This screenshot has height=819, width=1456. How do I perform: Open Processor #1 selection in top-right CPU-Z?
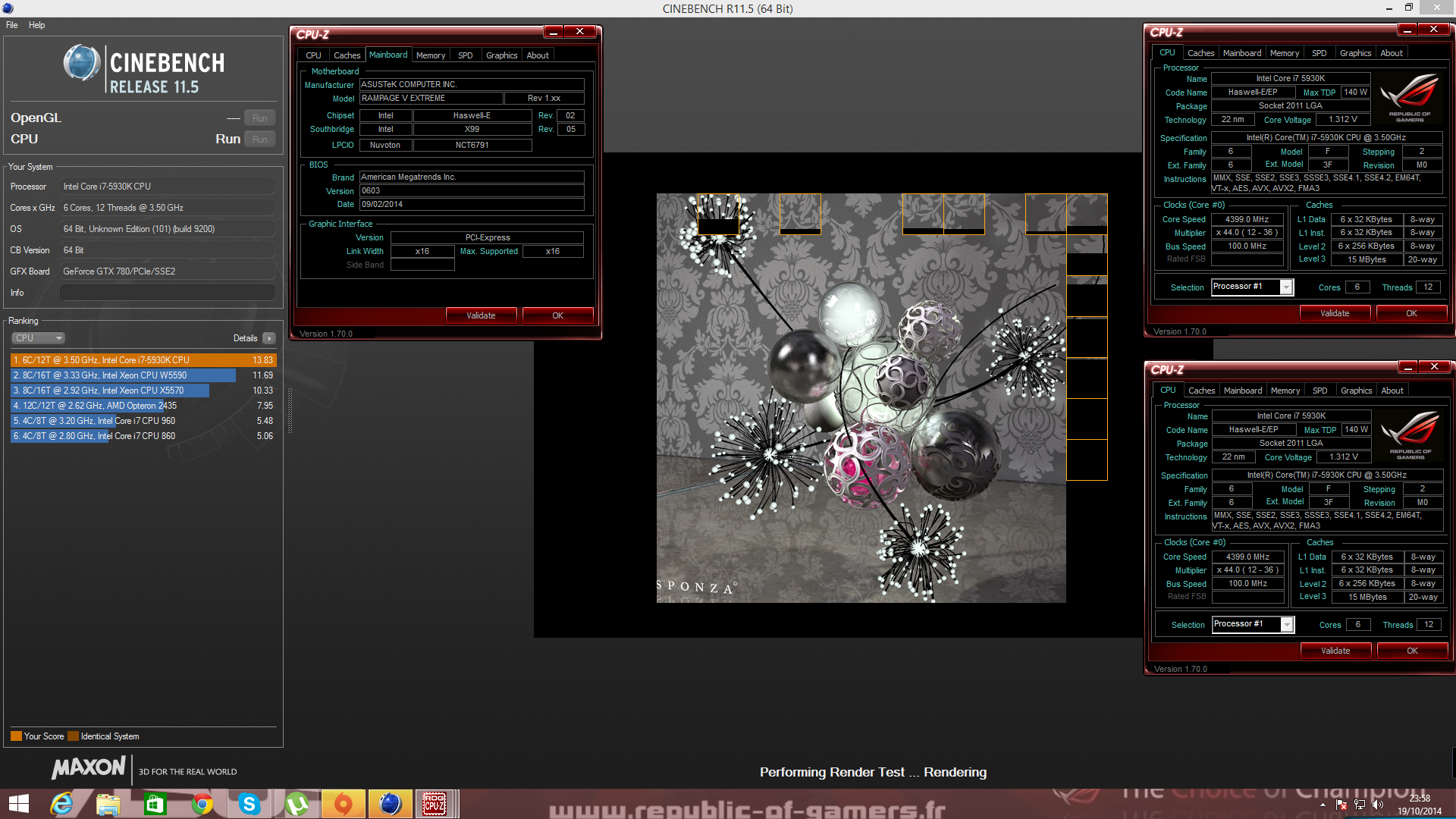[x=1252, y=287]
